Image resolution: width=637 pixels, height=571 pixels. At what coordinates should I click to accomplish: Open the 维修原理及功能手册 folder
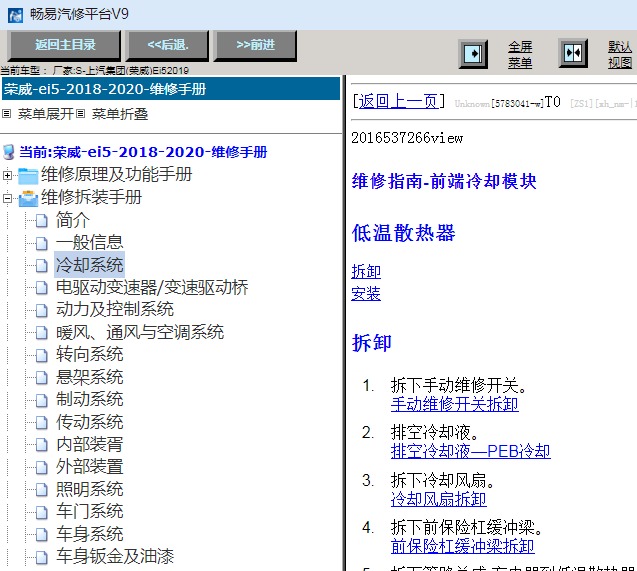[116, 175]
